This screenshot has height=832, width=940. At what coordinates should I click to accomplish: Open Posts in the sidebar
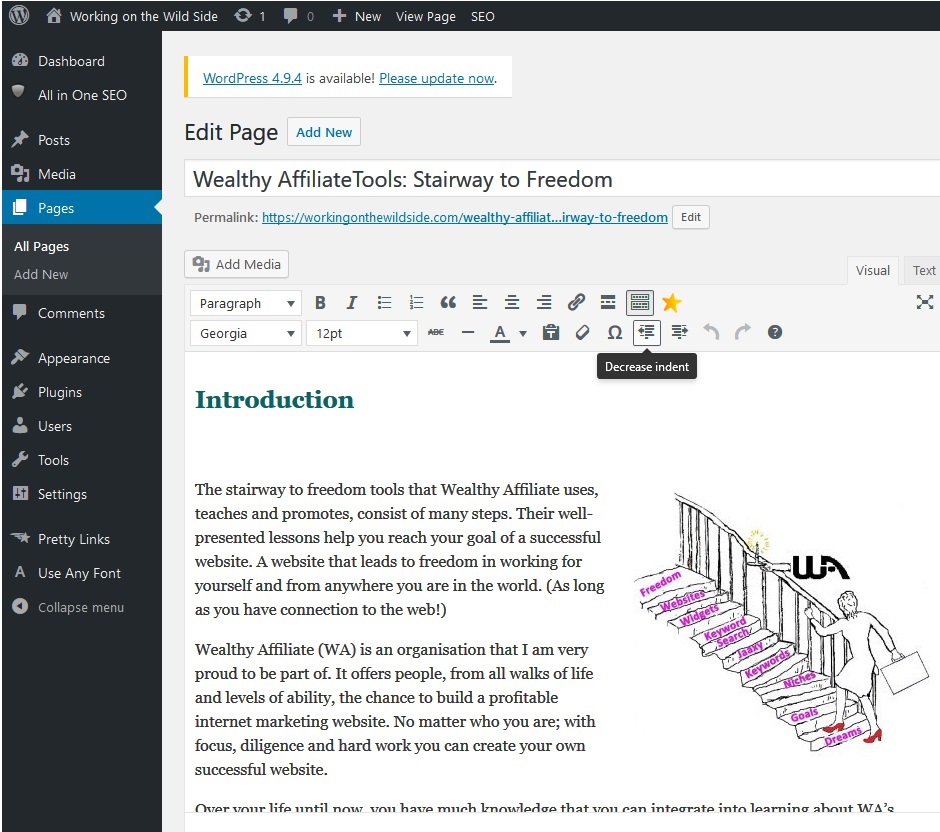click(82, 140)
